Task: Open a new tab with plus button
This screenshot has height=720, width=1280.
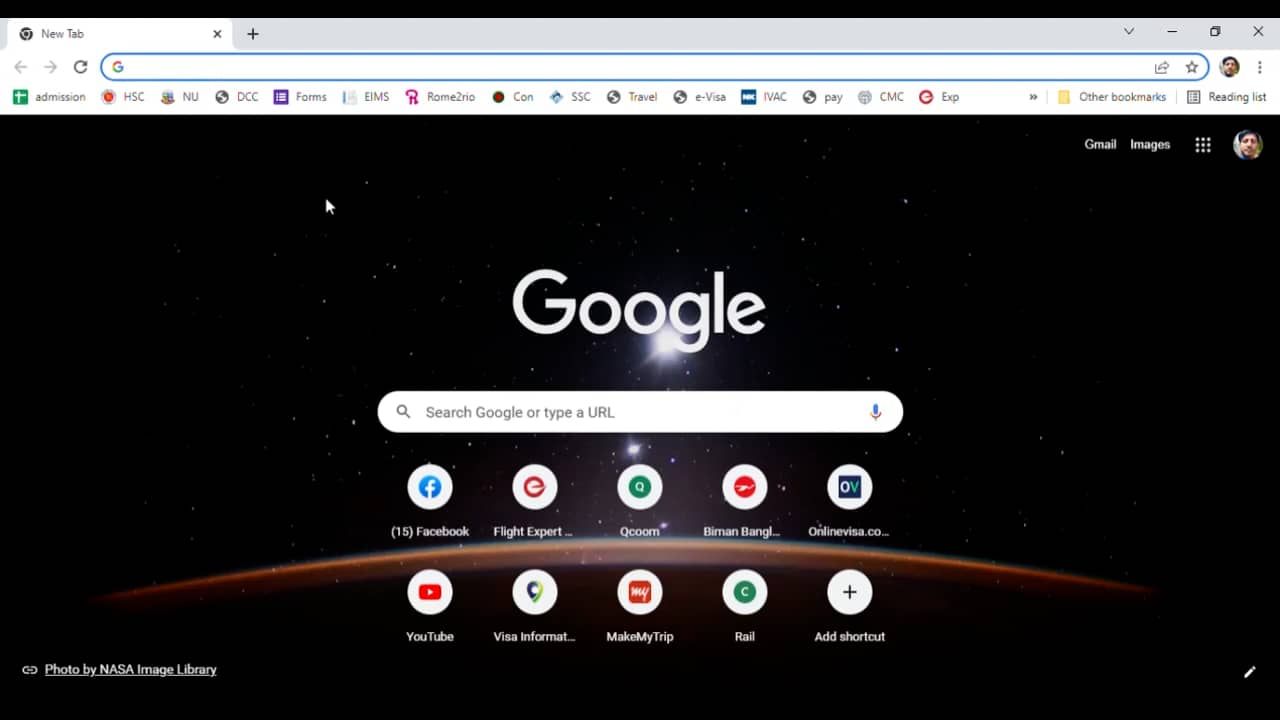Action: tap(253, 34)
